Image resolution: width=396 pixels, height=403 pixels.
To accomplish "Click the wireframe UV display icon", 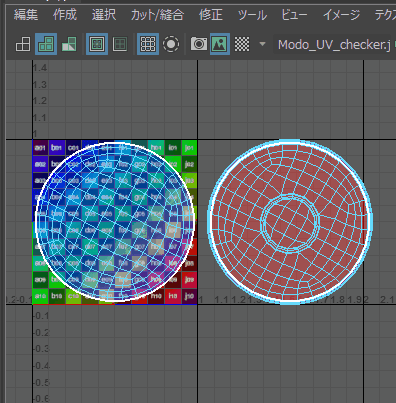I will (x=23, y=44).
